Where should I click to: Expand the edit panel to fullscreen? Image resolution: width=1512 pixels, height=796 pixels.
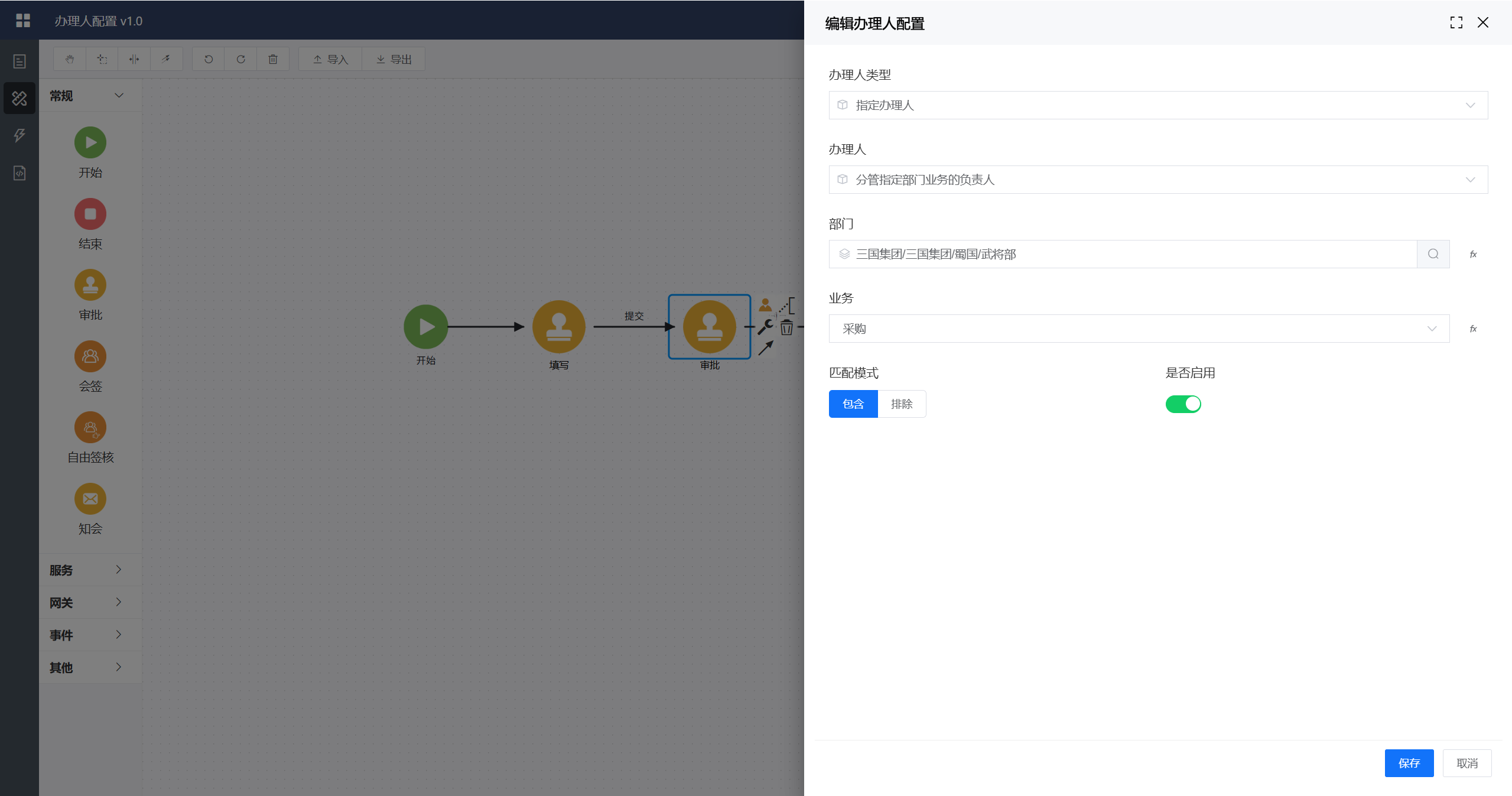click(x=1456, y=22)
